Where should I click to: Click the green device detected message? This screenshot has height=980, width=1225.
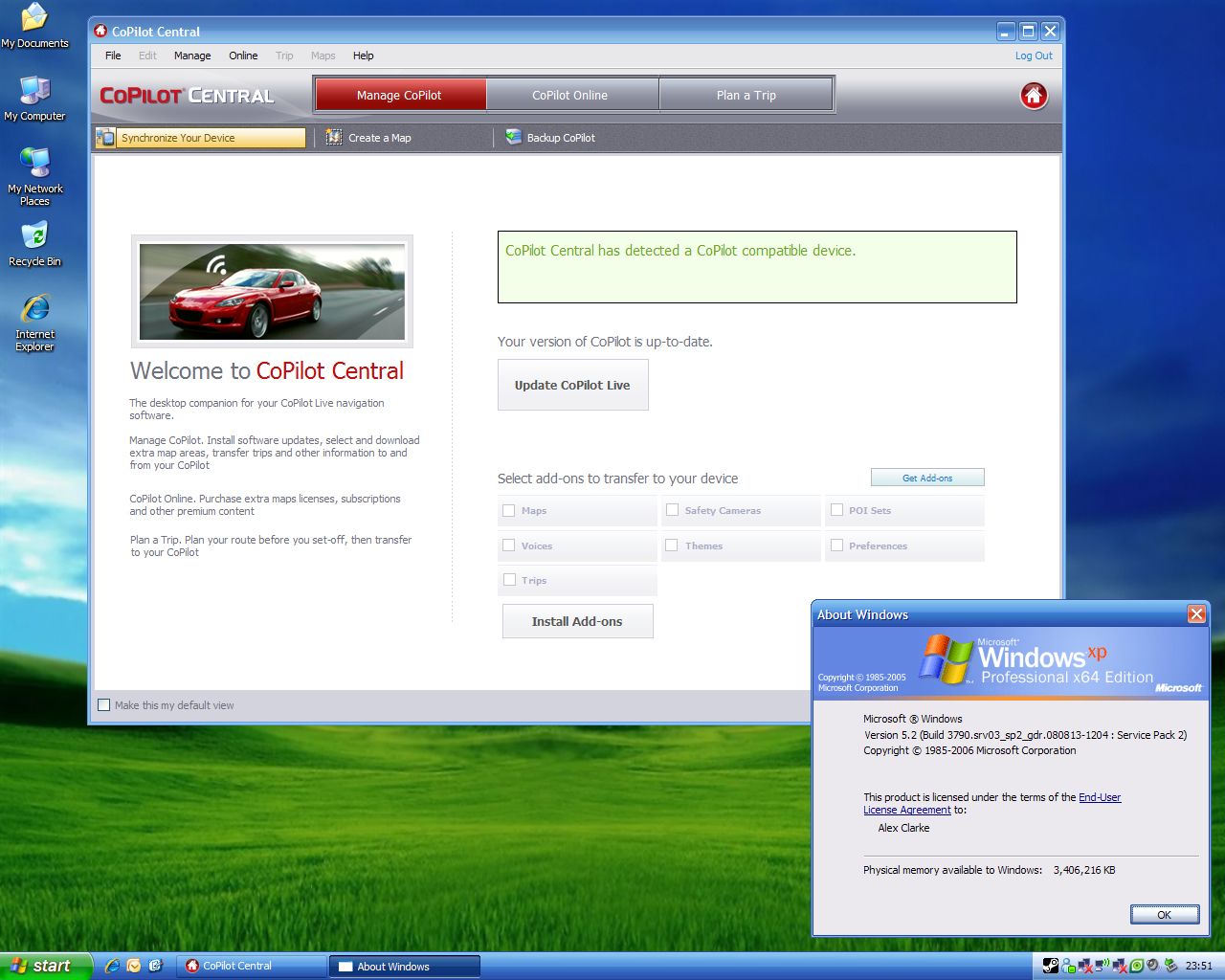click(757, 267)
